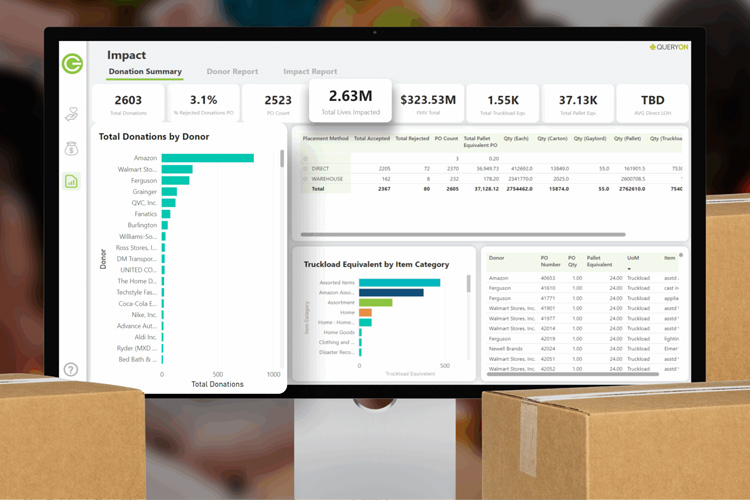The image size is (750, 500).
Task: Click the donor chart vertical scrollbar
Action: [282, 158]
